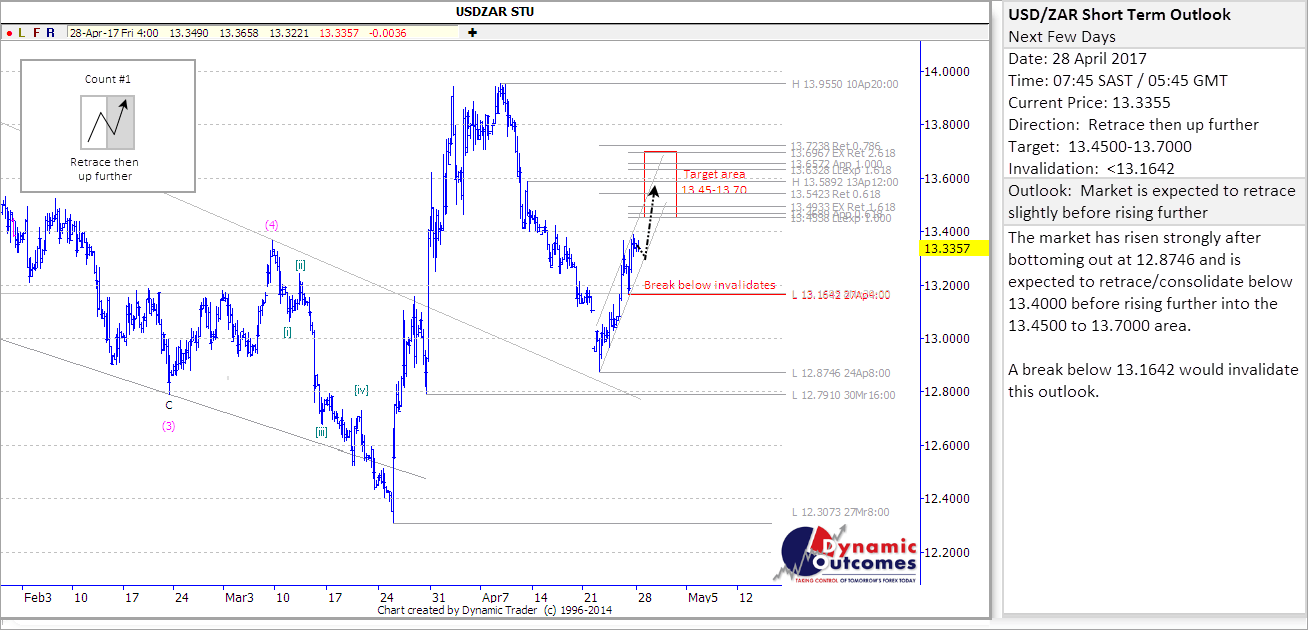Select the 13.7238 Ret 0.786 level label
1308x644 pixels.
tap(837, 145)
